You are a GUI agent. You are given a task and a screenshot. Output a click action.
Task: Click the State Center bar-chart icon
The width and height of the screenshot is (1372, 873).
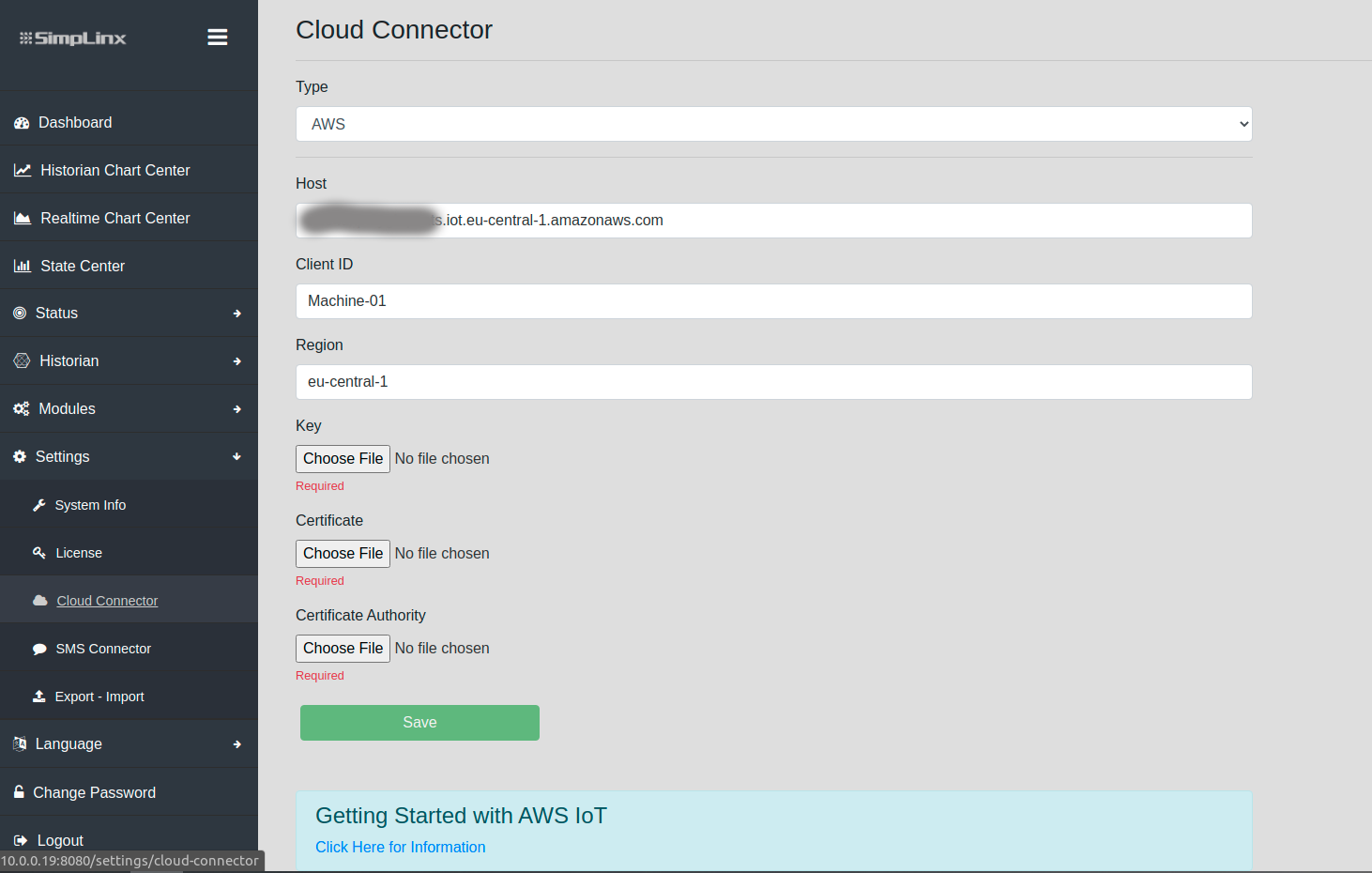click(23, 267)
